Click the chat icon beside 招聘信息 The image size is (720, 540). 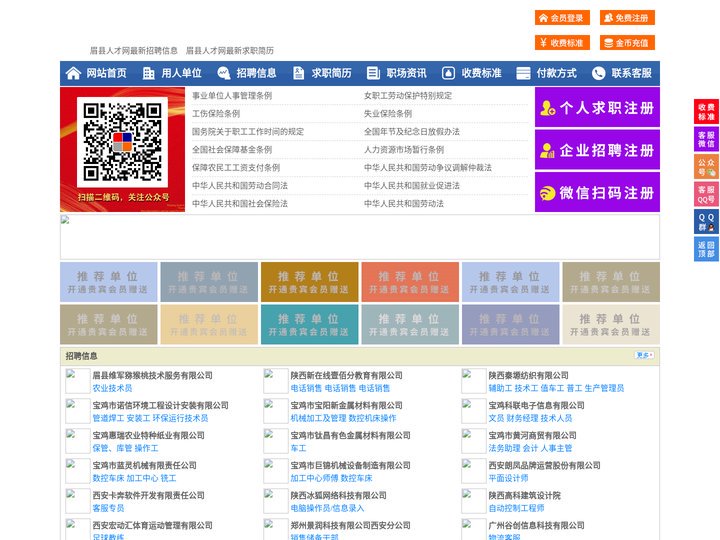tap(224, 73)
